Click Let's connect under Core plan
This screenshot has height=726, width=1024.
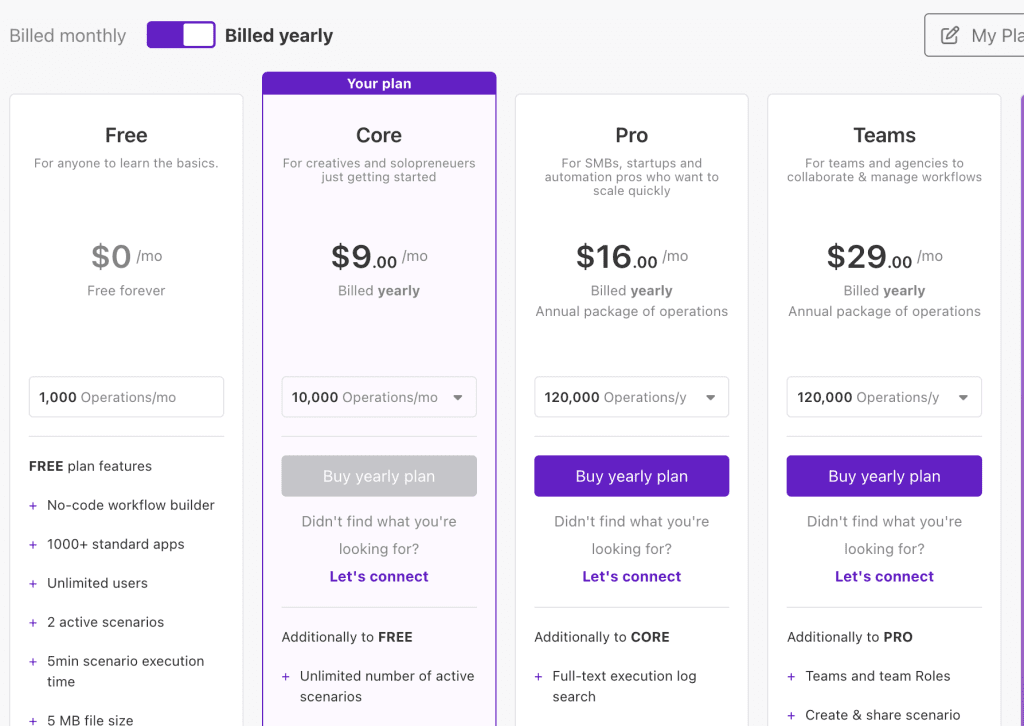(x=379, y=577)
